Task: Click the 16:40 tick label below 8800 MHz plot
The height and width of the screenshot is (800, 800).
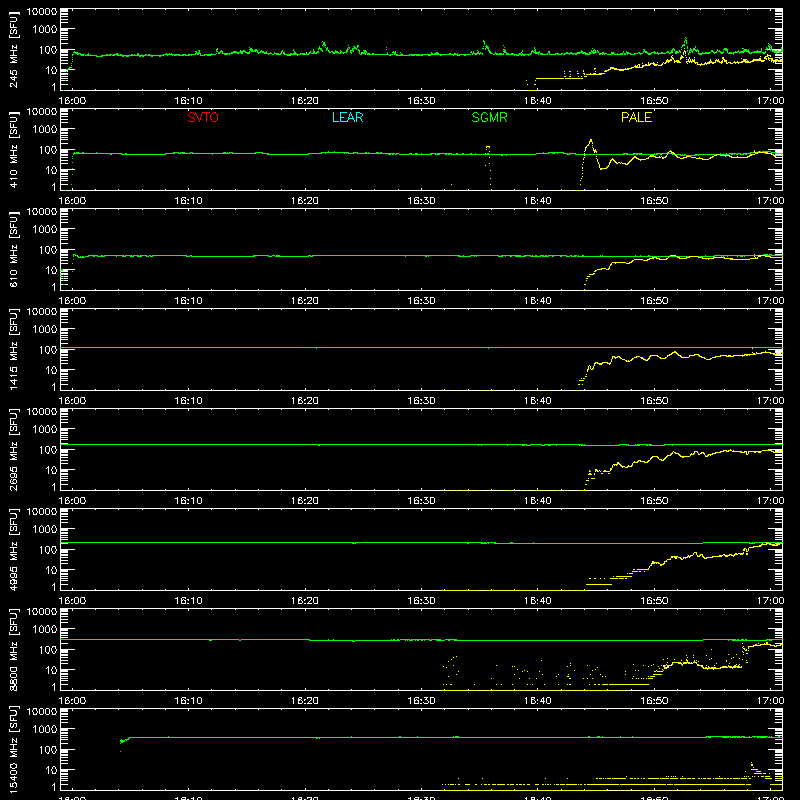Action: (537, 701)
